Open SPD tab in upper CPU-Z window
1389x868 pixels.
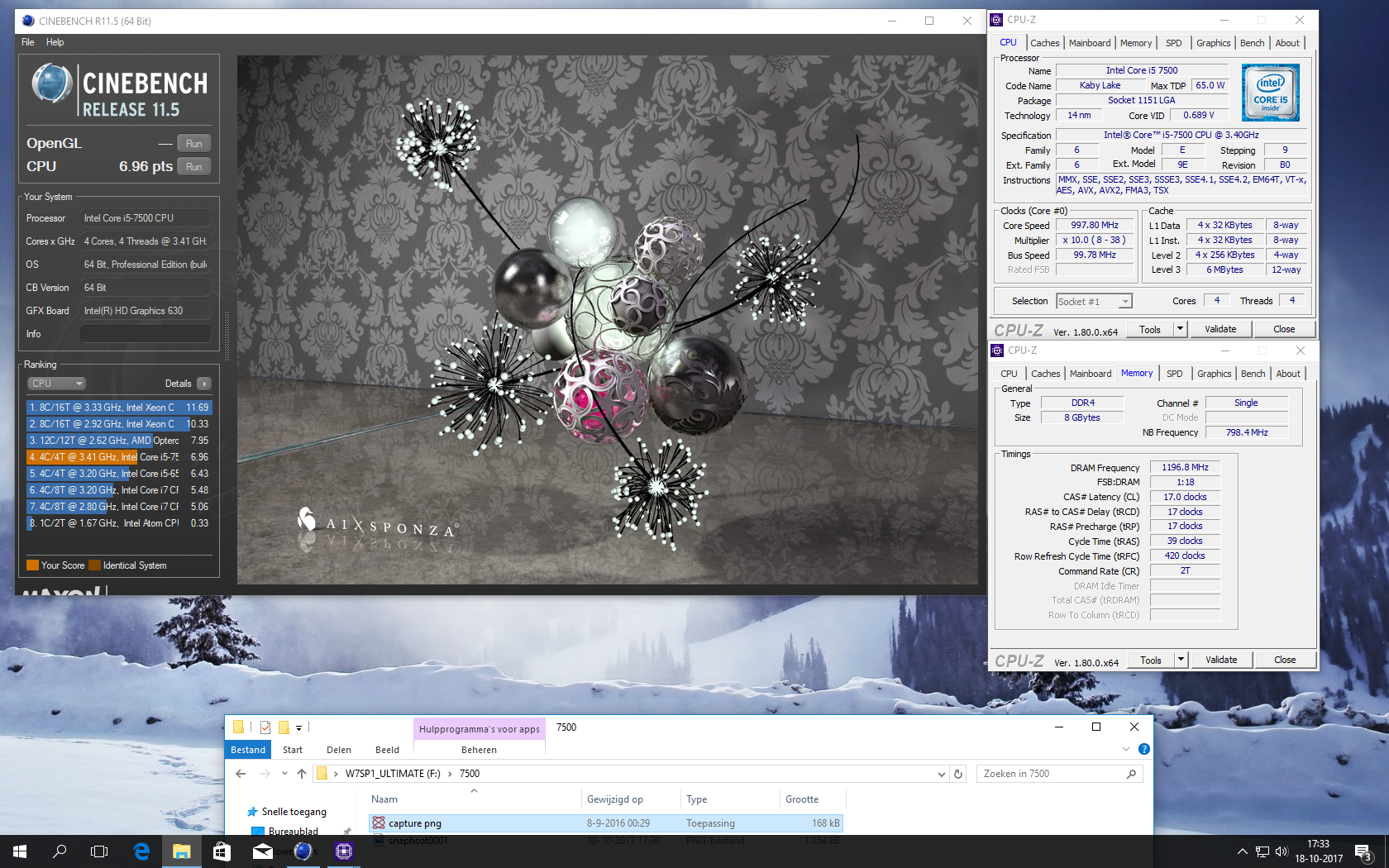[x=1173, y=43]
